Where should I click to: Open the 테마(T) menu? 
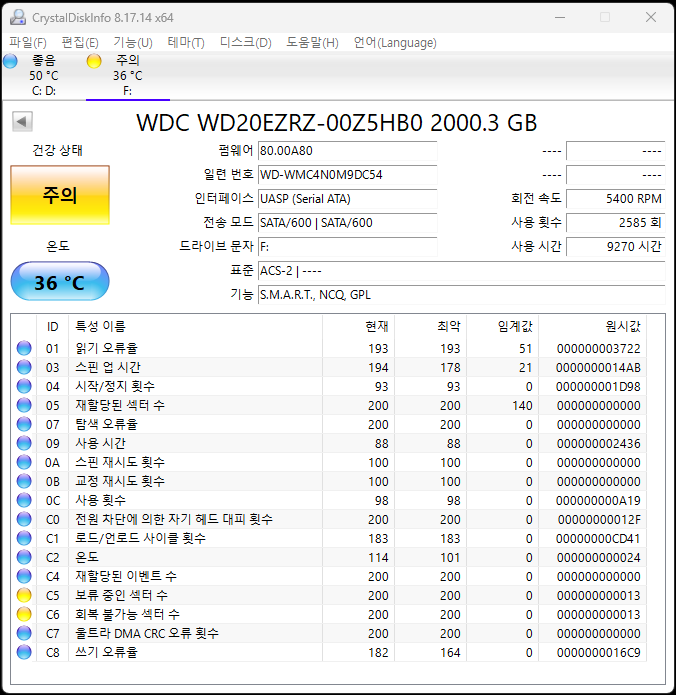186,43
